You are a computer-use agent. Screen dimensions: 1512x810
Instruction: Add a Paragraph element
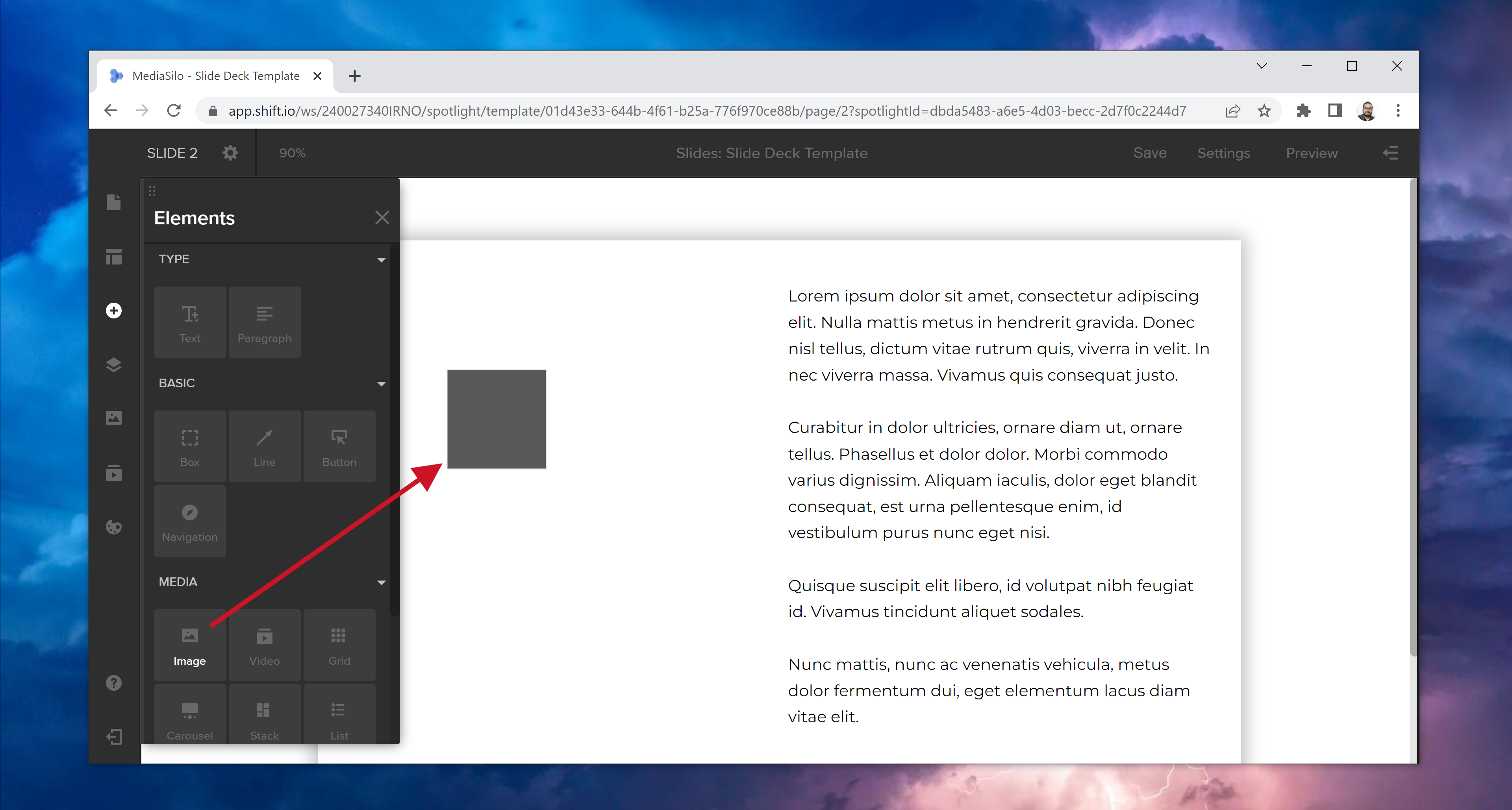[x=265, y=323]
